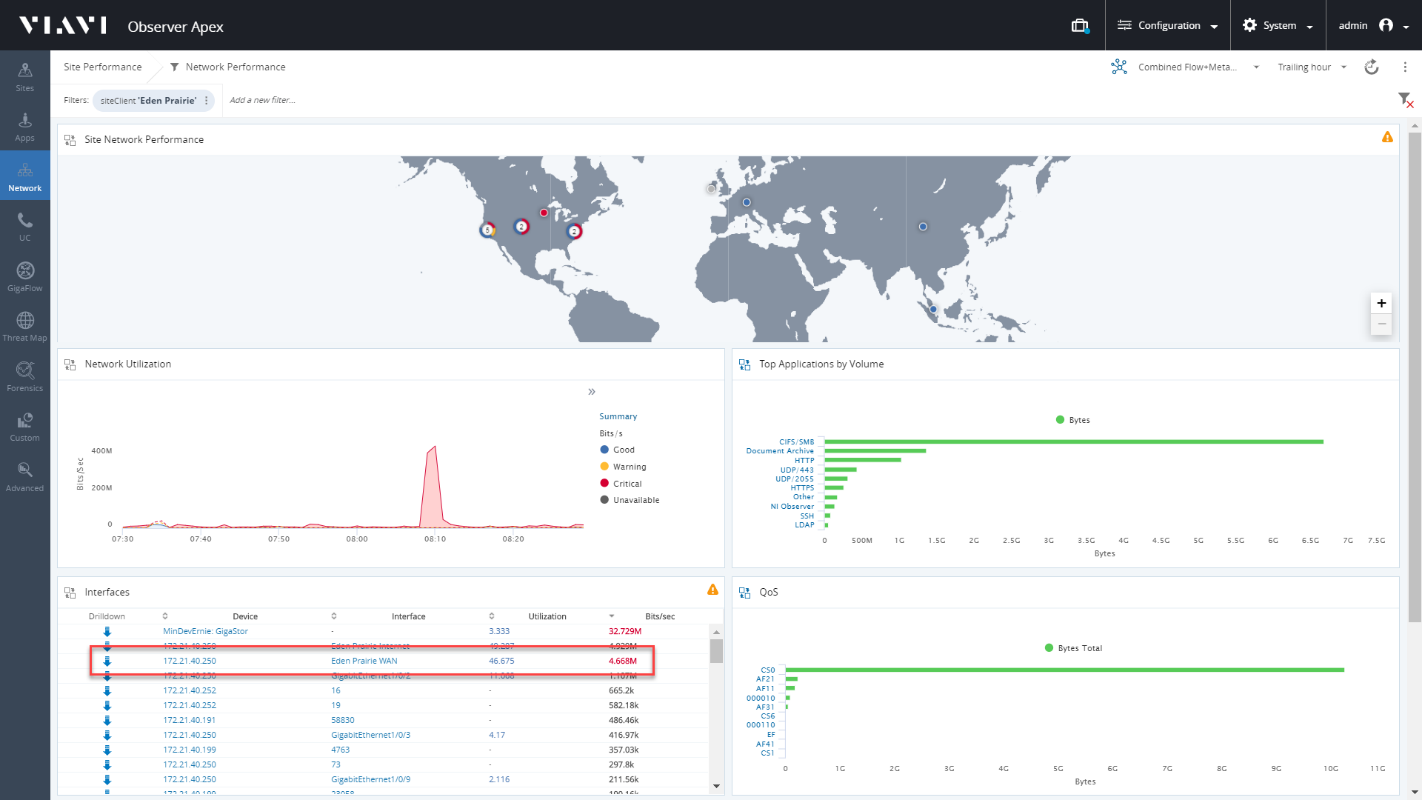
Task: Click drilldown arrow for Eden Prairie WAN
Action: click(x=107, y=661)
